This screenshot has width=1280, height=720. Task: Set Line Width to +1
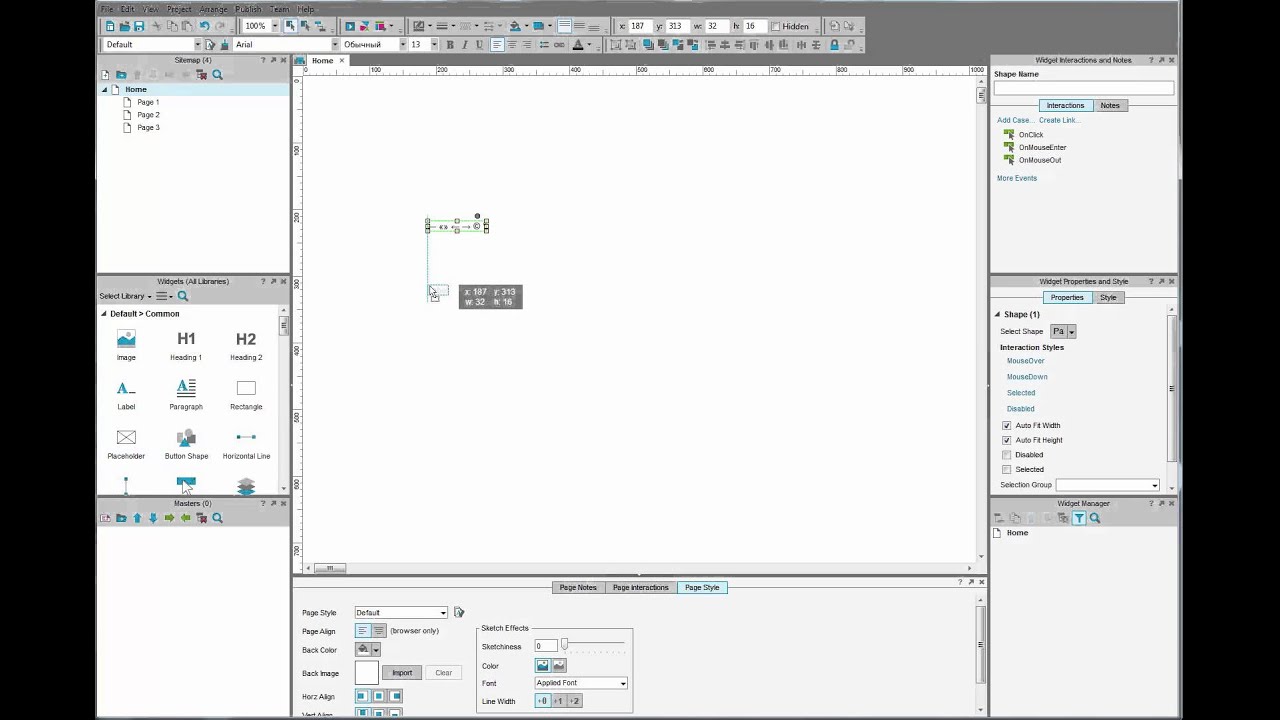[558, 701]
